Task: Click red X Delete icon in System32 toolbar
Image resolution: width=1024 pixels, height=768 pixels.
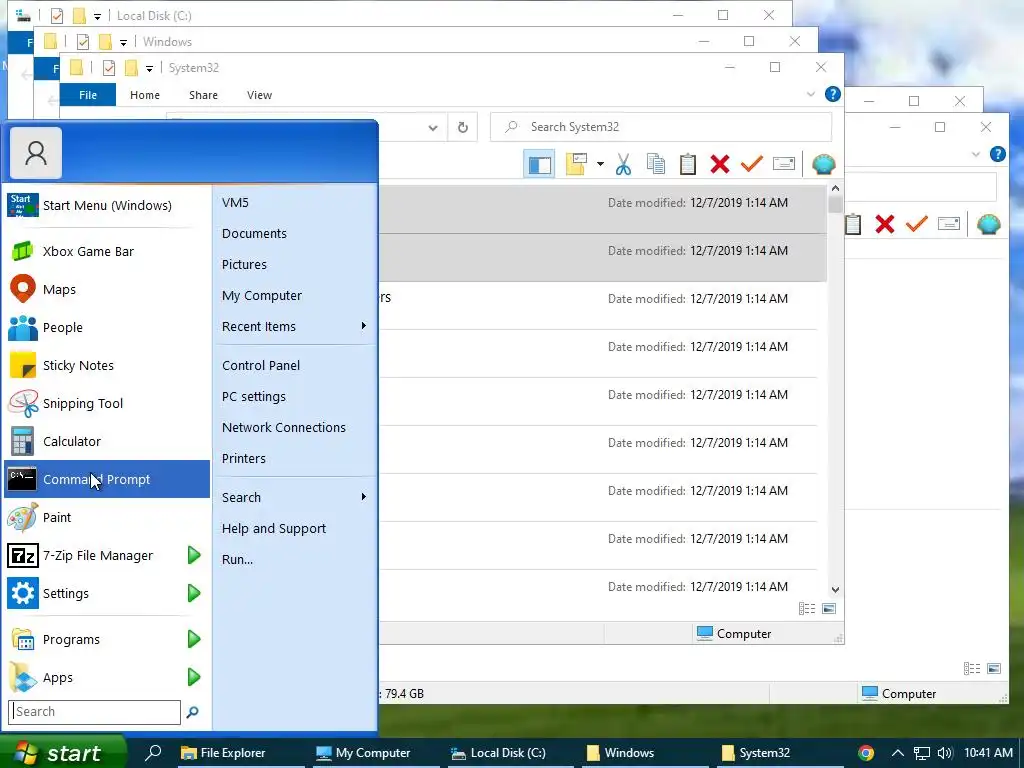Action: tap(720, 164)
